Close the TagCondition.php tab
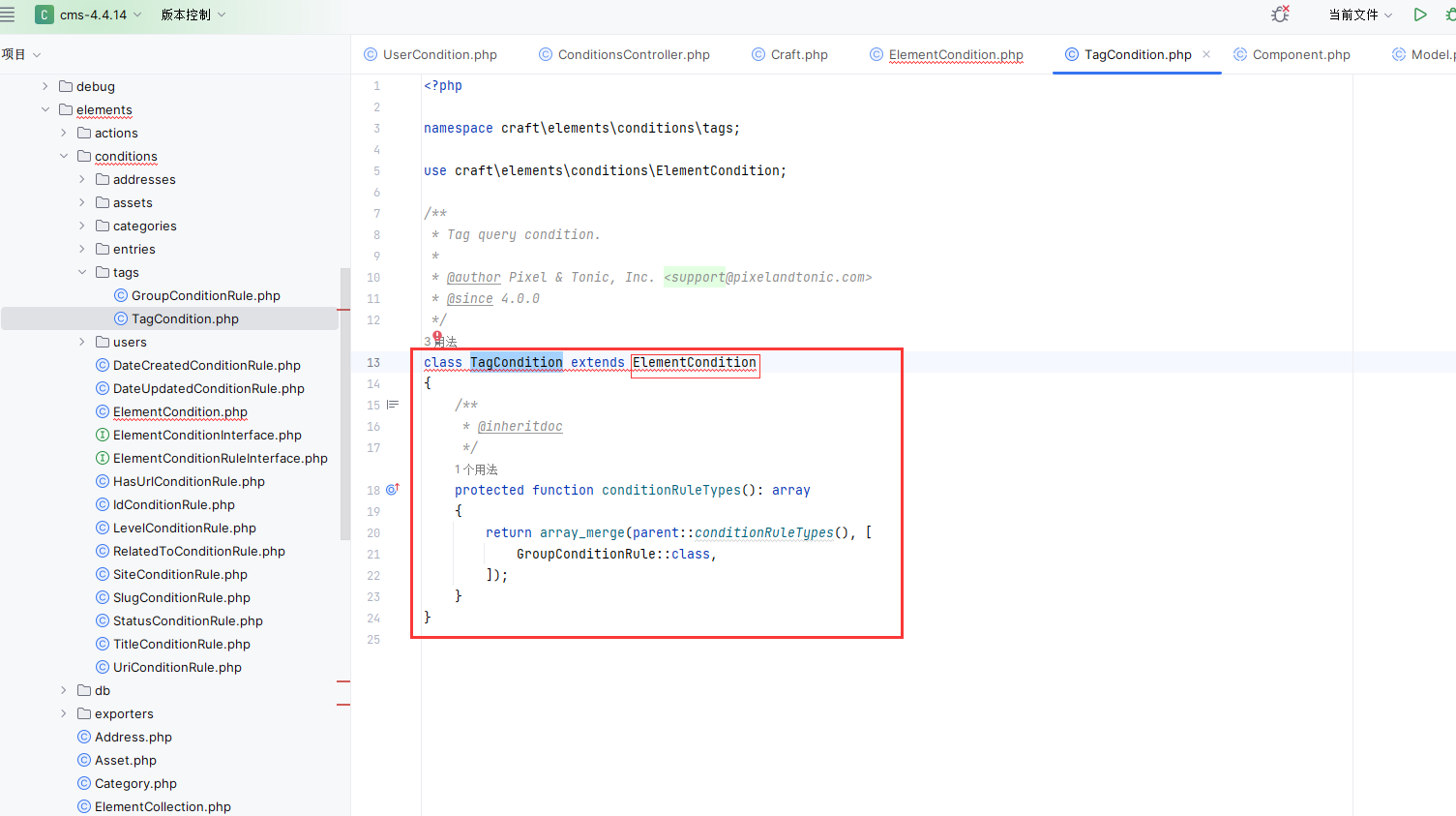The image size is (1456, 816). pyautogui.click(x=1206, y=54)
